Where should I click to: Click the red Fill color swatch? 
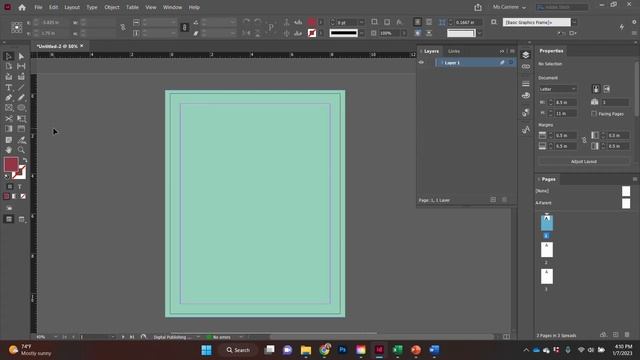pos(11,164)
